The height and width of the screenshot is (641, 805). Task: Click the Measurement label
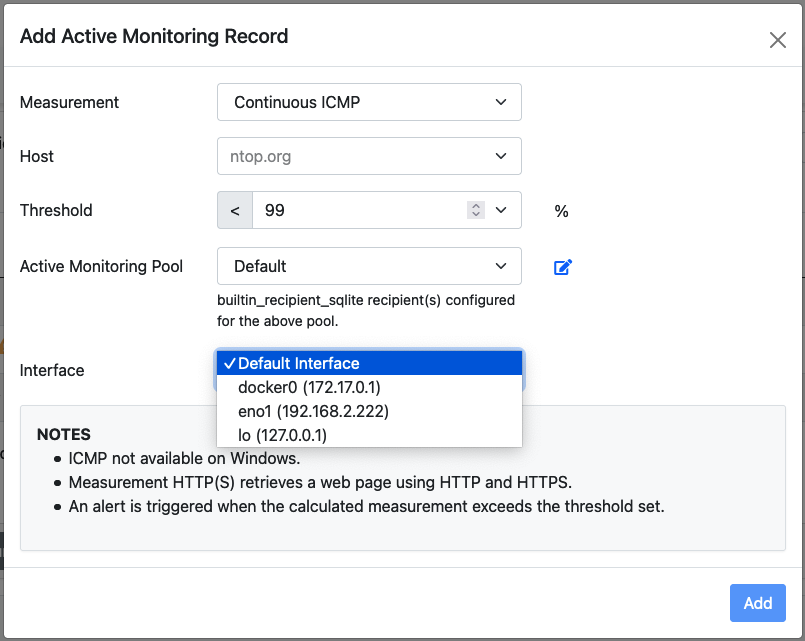pyautogui.click(x=69, y=102)
